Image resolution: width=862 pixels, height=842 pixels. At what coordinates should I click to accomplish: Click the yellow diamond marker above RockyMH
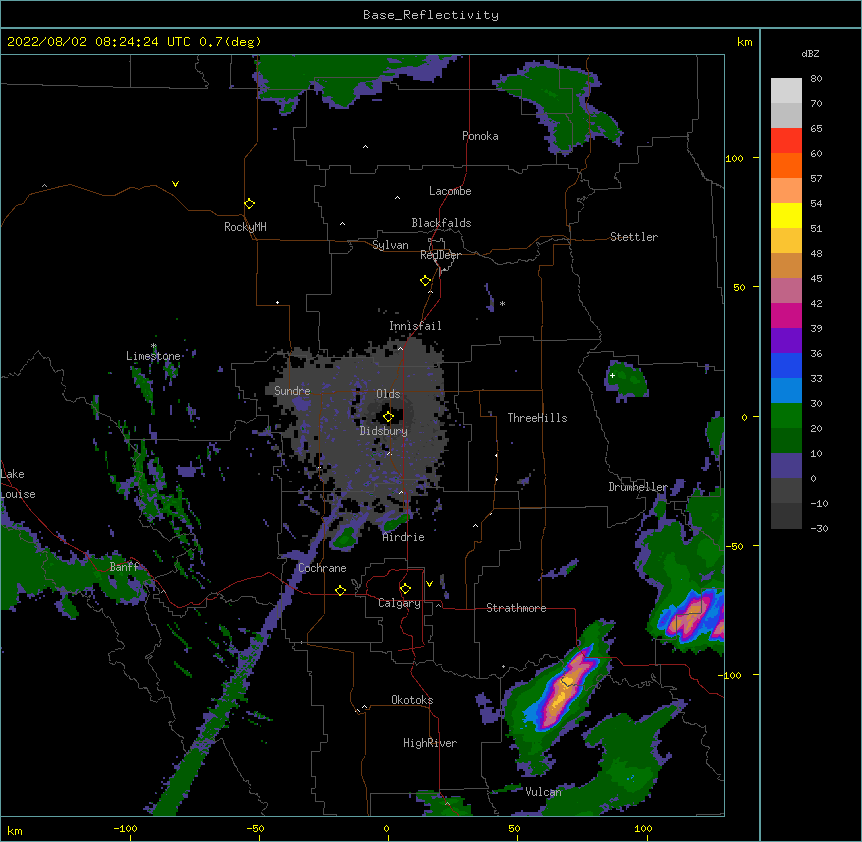pyautogui.click(x=249, y=204)
